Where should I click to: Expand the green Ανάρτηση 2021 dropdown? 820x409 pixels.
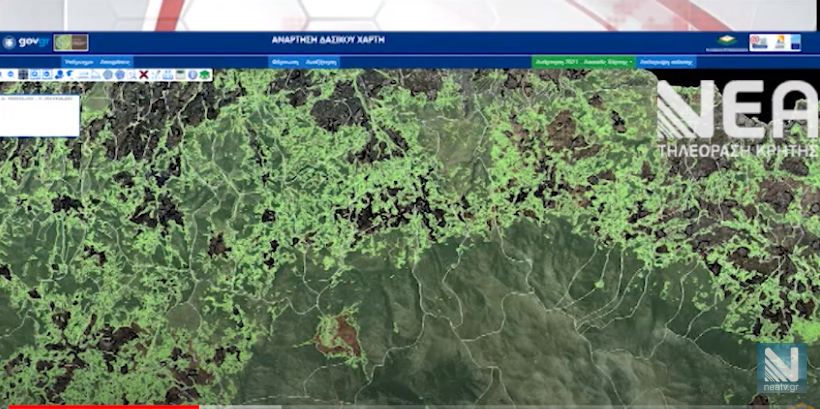point(583,62)
